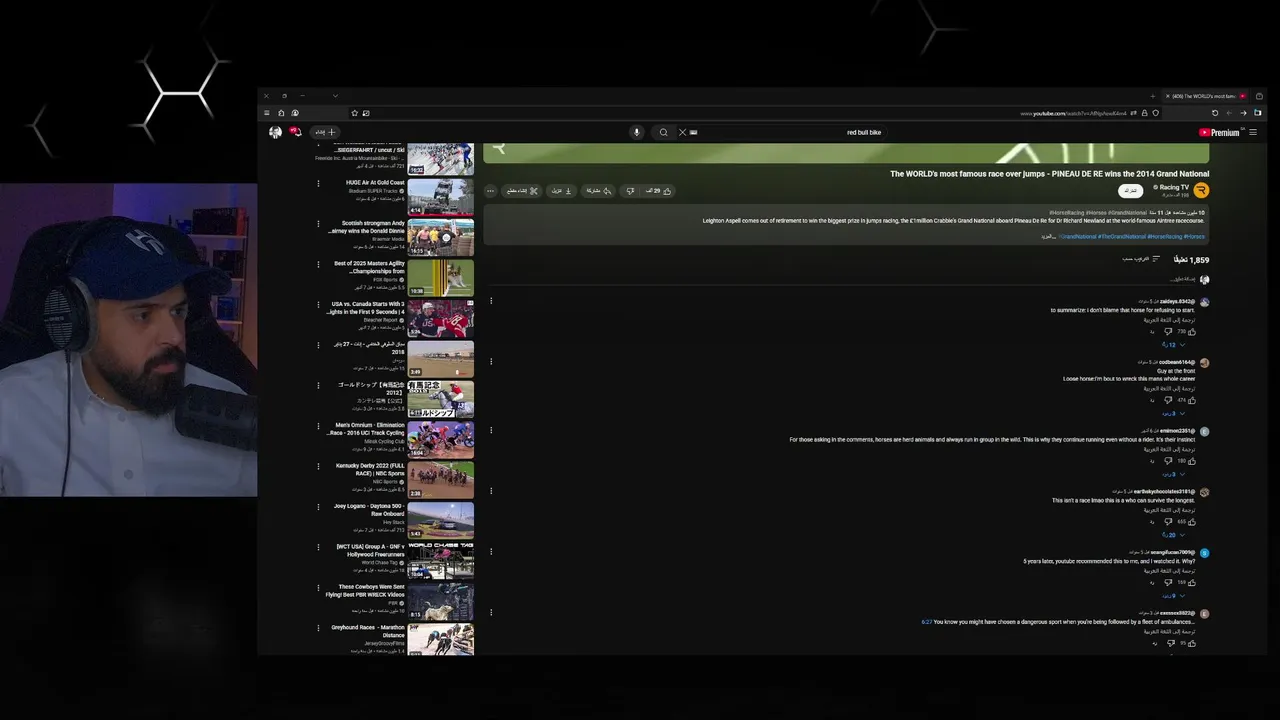Like the codbean6164 comment with 474 likes
This screenshot has width=1280, height=720.
1192,400
